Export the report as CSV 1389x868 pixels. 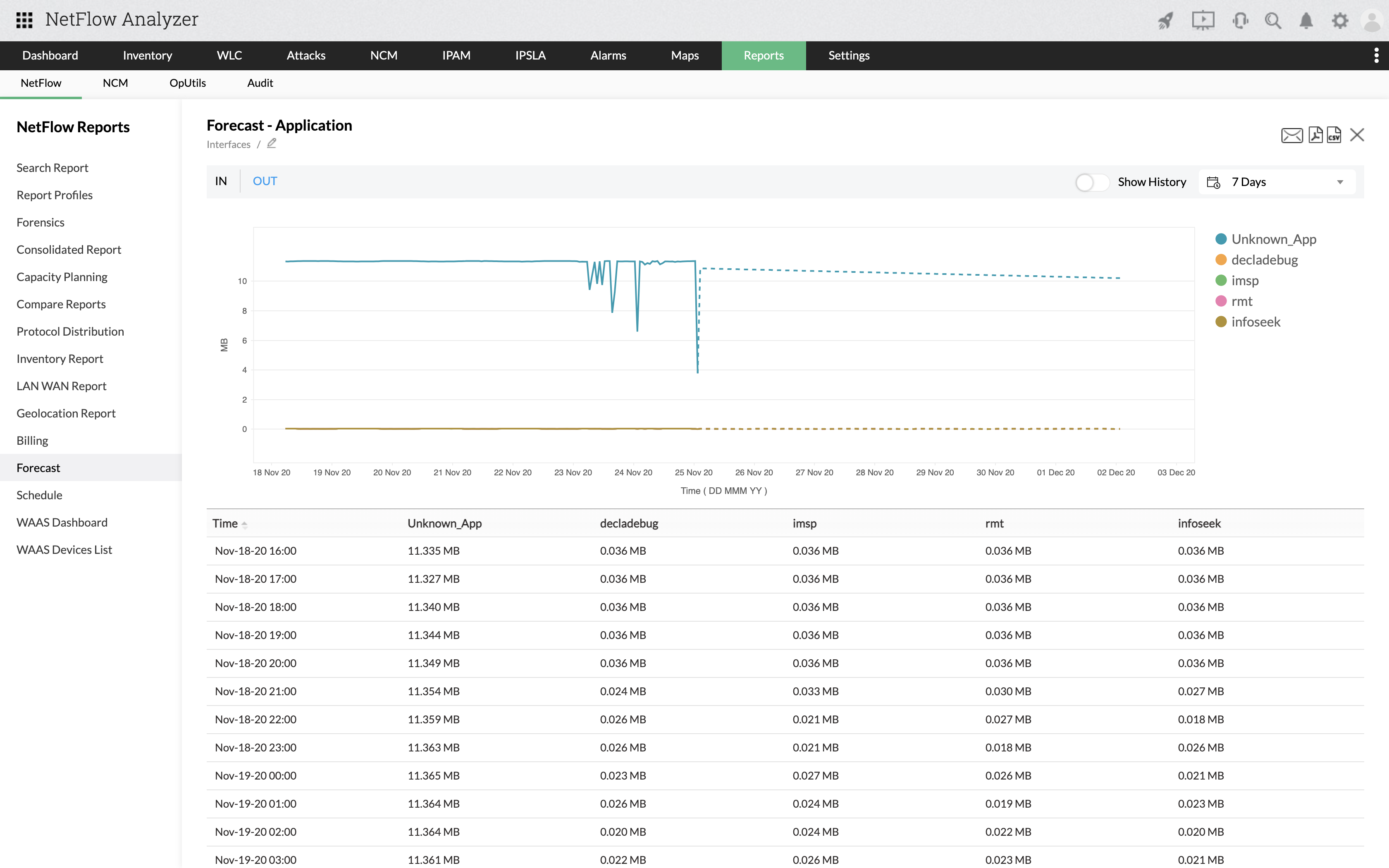[1334, 136]
